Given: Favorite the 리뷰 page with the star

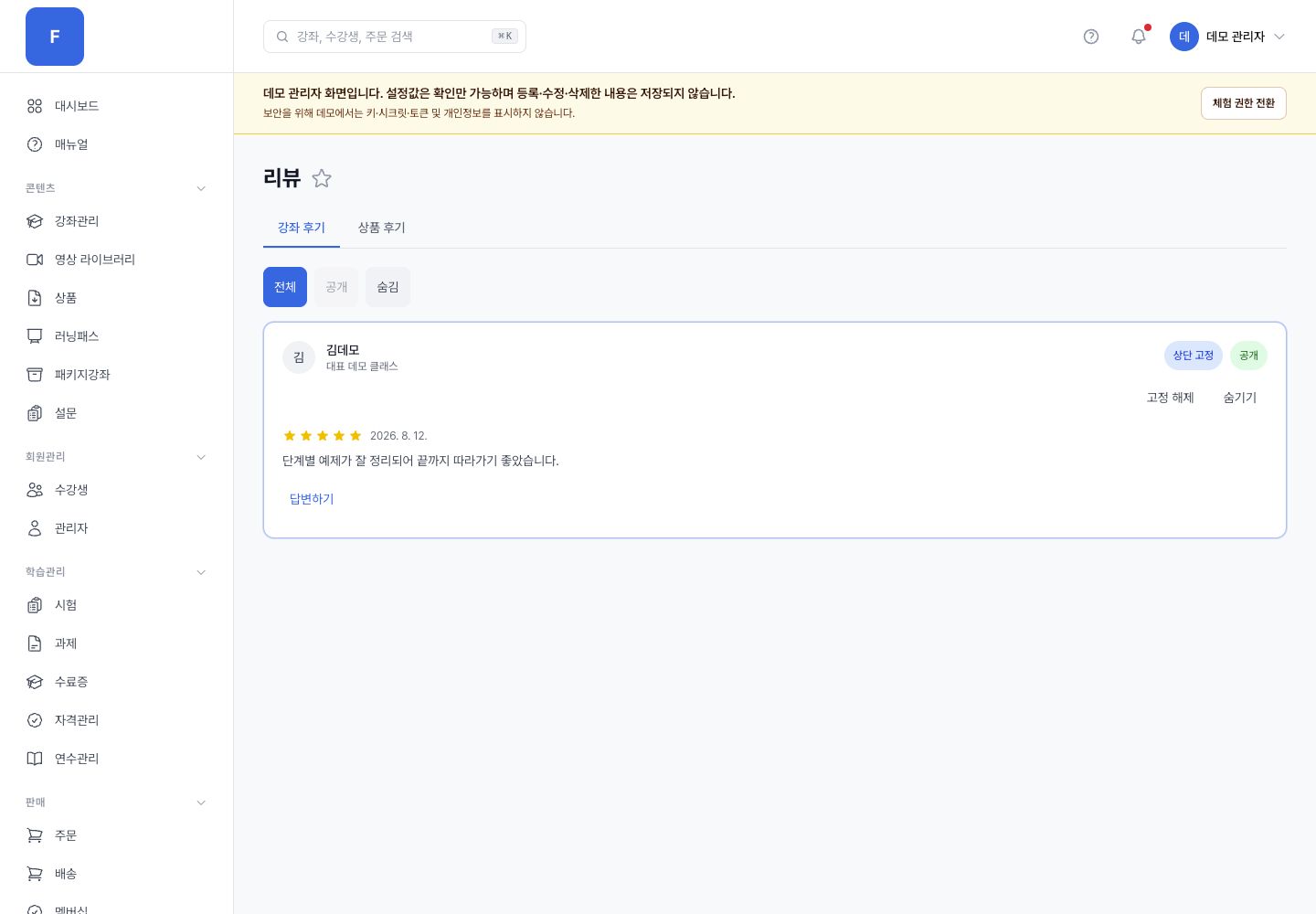Looking at the screenshot, I should click(x=322, y=178).
